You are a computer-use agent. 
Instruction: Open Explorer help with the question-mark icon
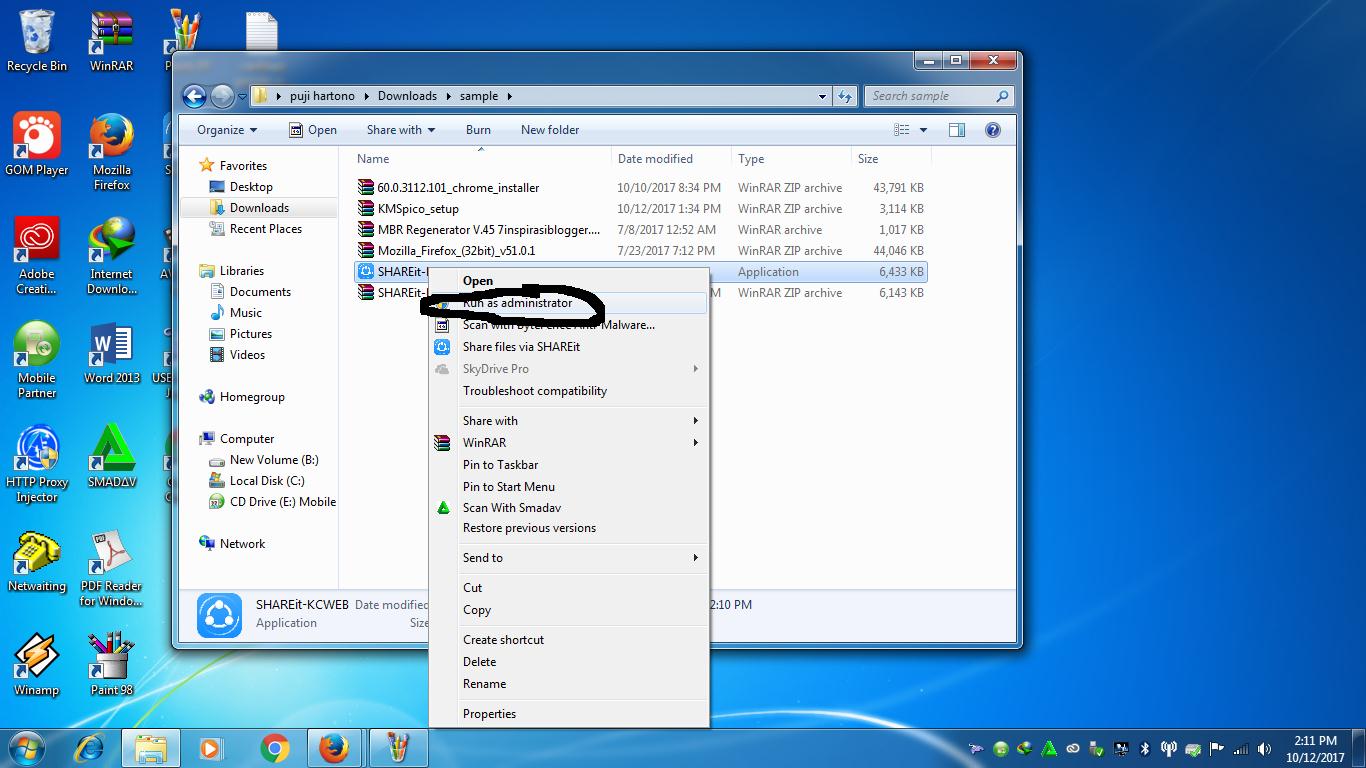[x=993, y=130]
